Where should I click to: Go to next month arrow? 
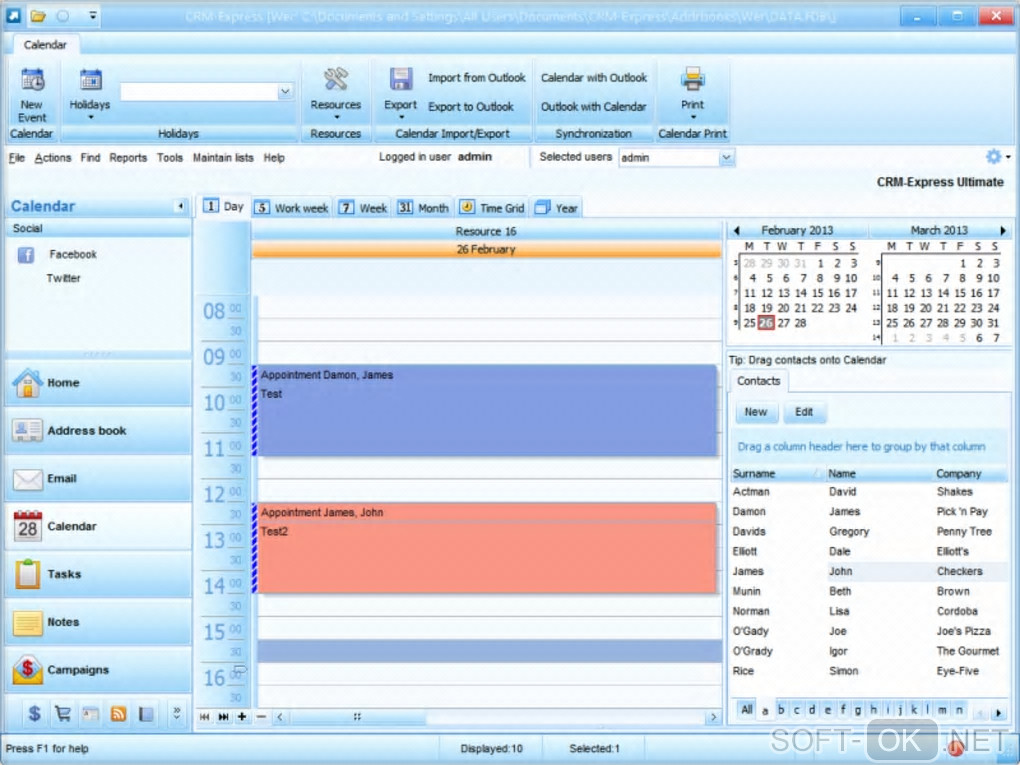coord(1003,230)
